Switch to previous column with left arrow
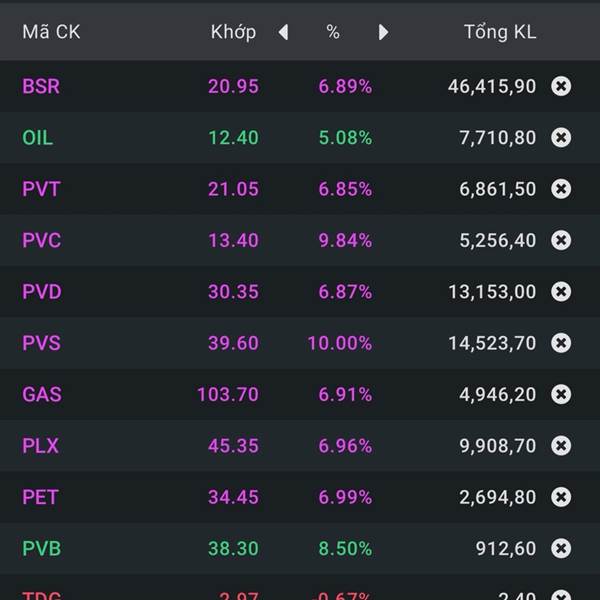600x600 pixels. (283, 32)
